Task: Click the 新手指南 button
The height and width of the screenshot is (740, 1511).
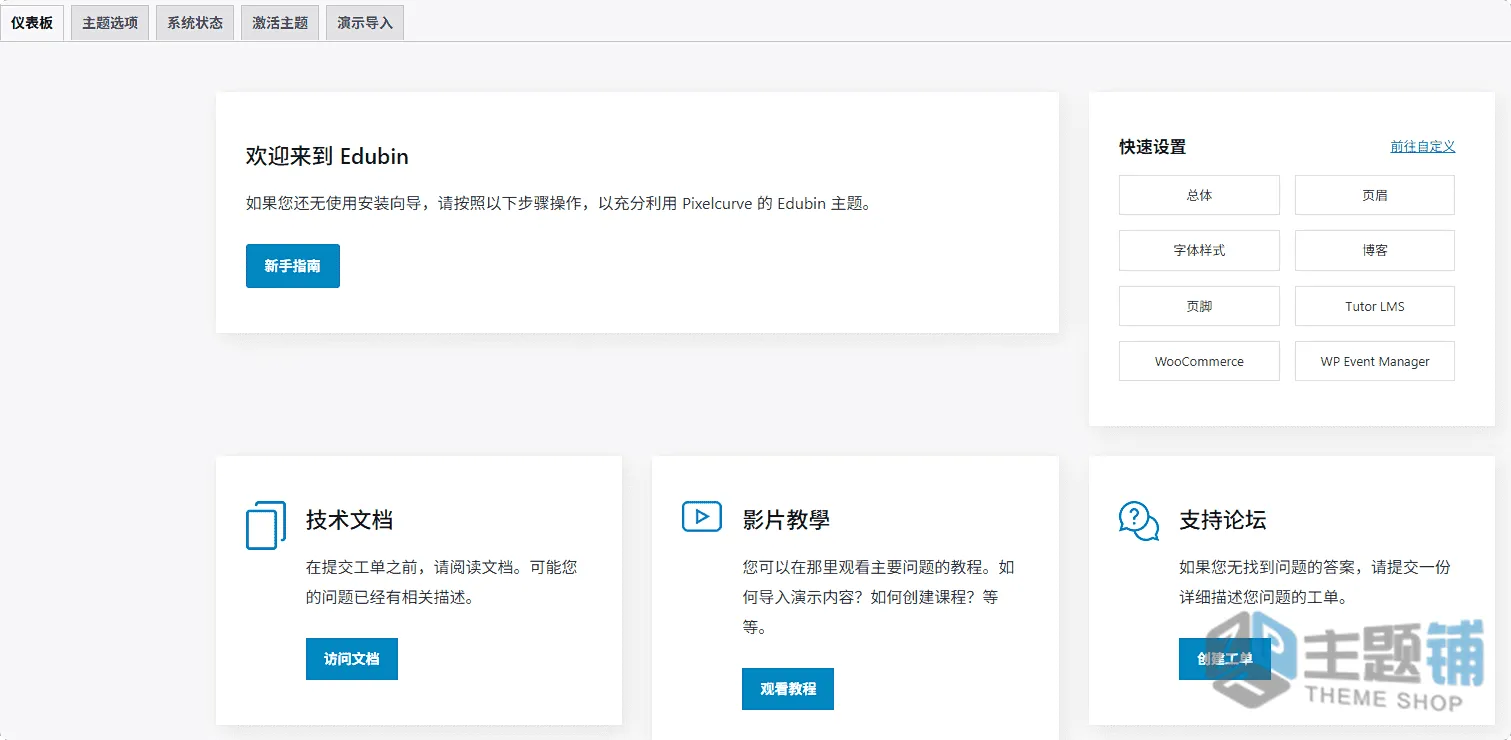Action: (293, 266)
